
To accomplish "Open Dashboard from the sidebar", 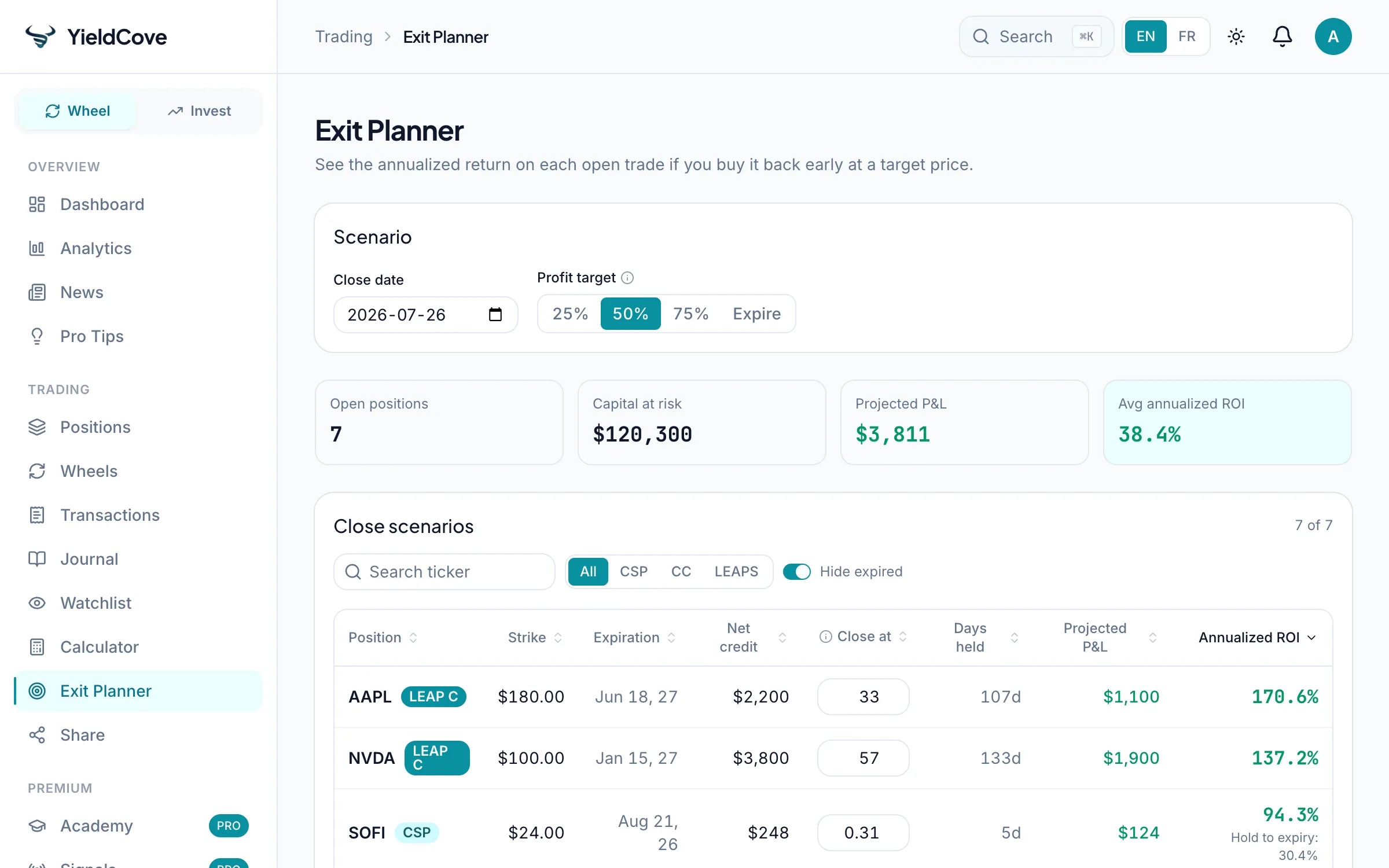I will [138, 204].
